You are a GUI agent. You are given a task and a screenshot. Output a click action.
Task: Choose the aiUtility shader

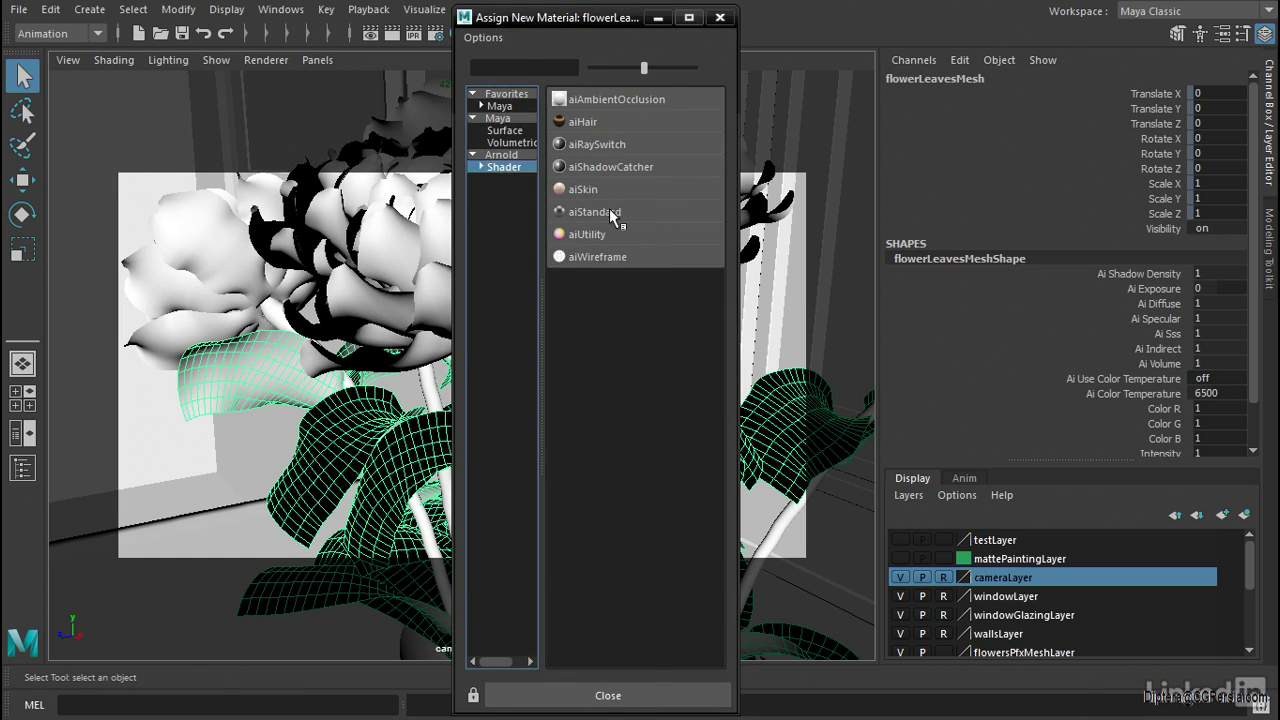[636, 234]
